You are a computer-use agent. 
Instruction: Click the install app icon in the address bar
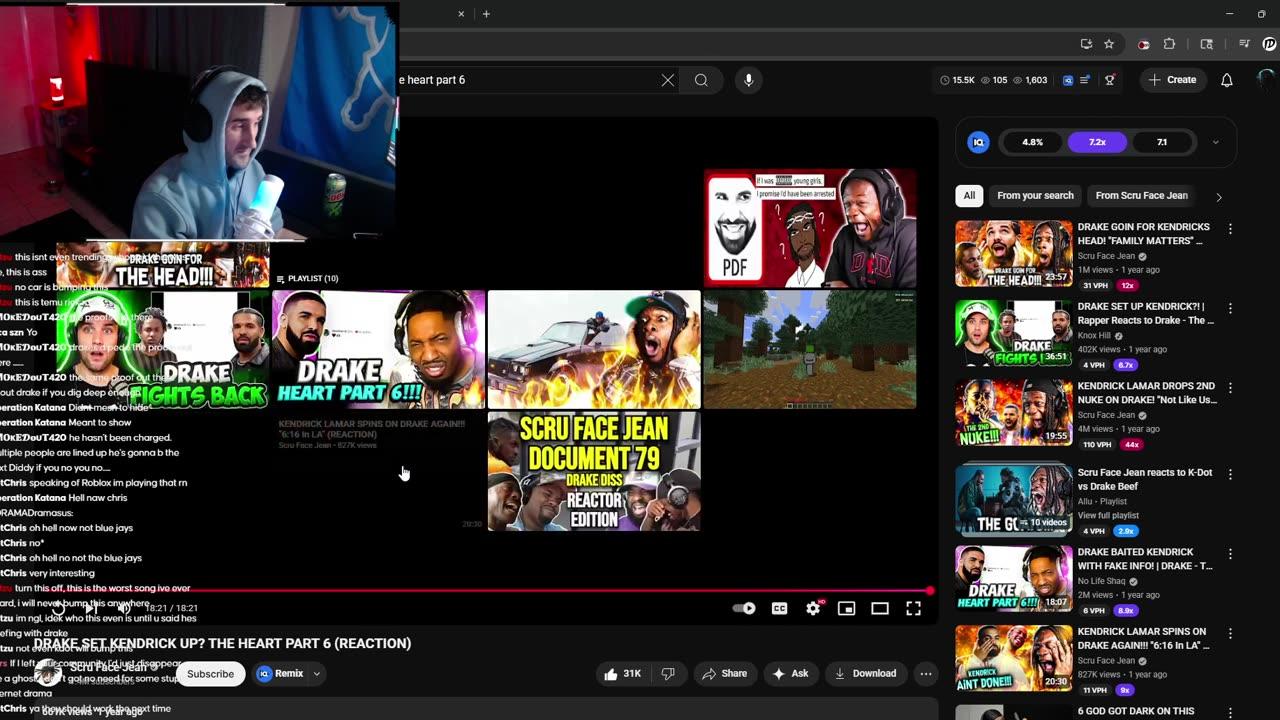[1087, 44]
